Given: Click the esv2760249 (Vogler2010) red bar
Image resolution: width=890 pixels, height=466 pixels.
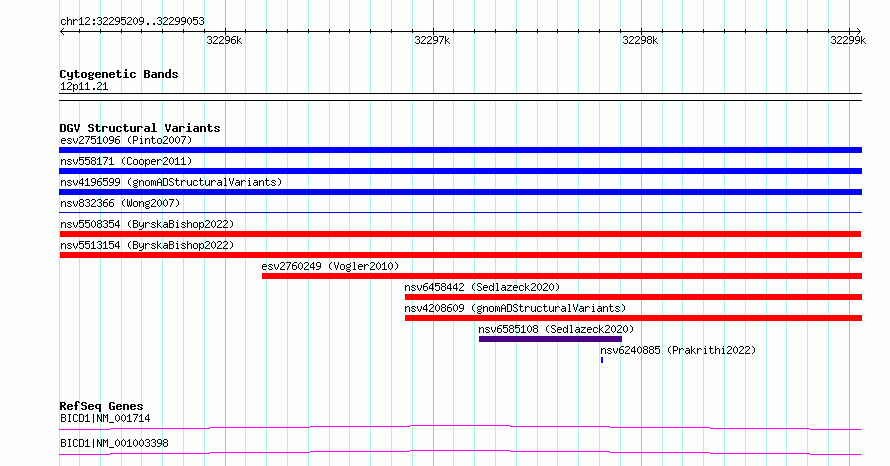Looking at the screenshot, I should tap(562, 276).
